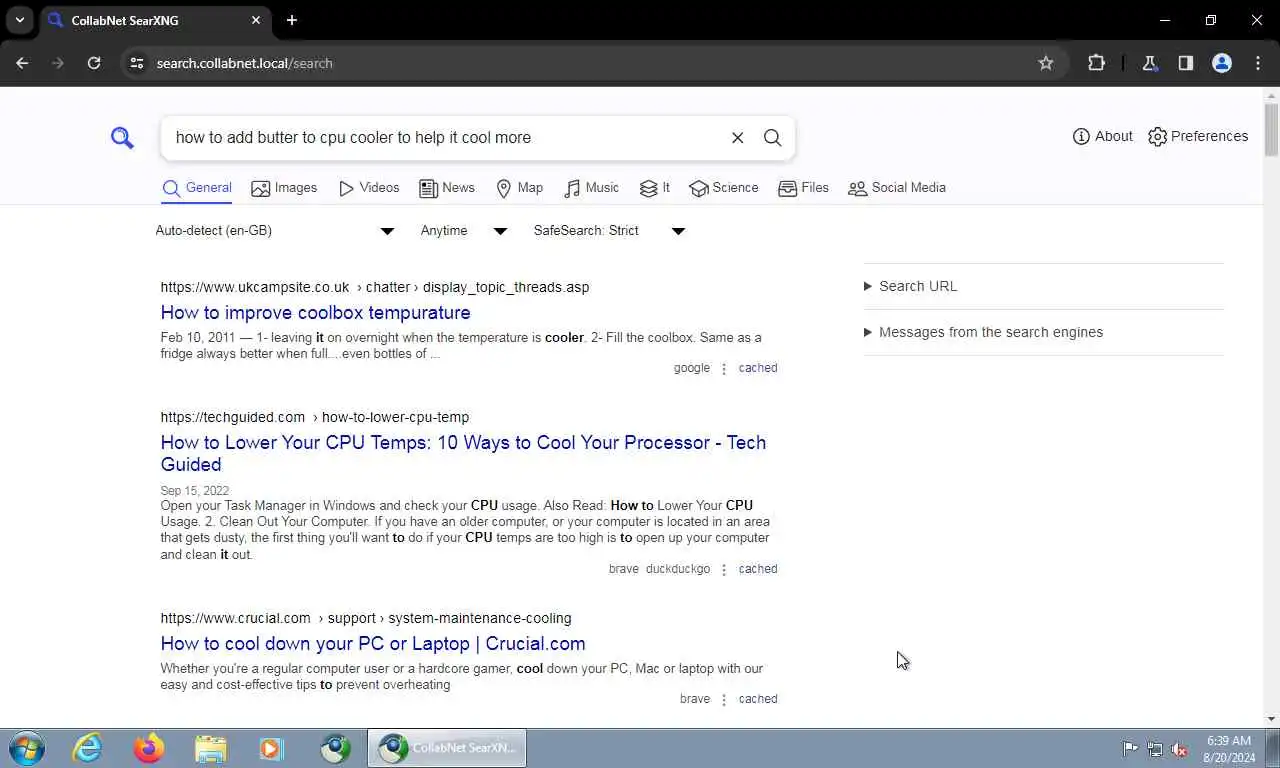Switch to Files tab
The width and height of the screenshot is (1280, 768).
point(803,188)
